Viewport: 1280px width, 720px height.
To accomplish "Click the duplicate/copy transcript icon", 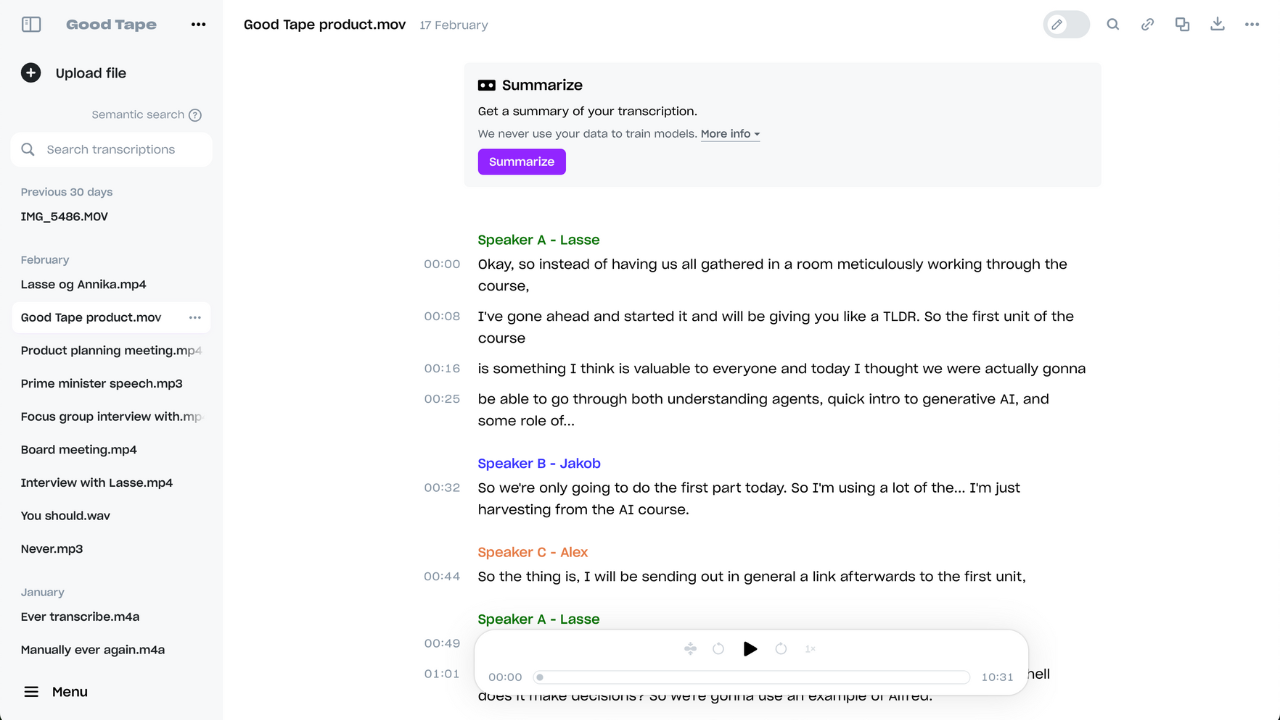I will [1182, 25].
